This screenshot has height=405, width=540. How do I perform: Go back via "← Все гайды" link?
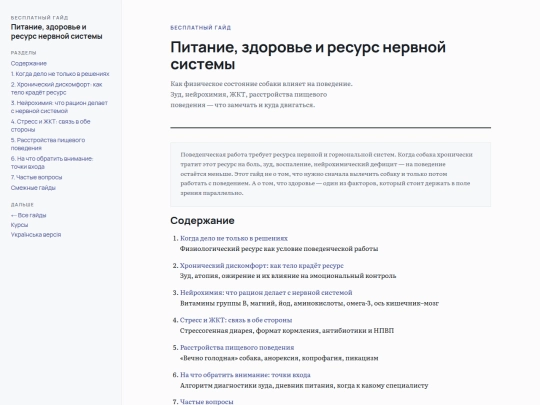(x=29, y=215)
